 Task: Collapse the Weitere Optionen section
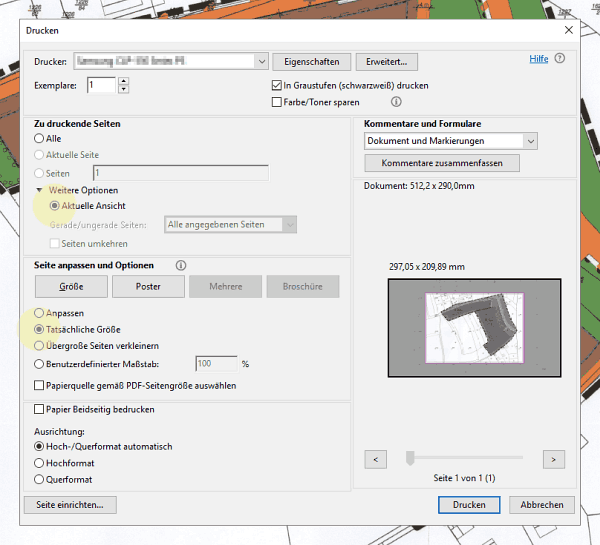pyautogui.click(x=40, y=190)
